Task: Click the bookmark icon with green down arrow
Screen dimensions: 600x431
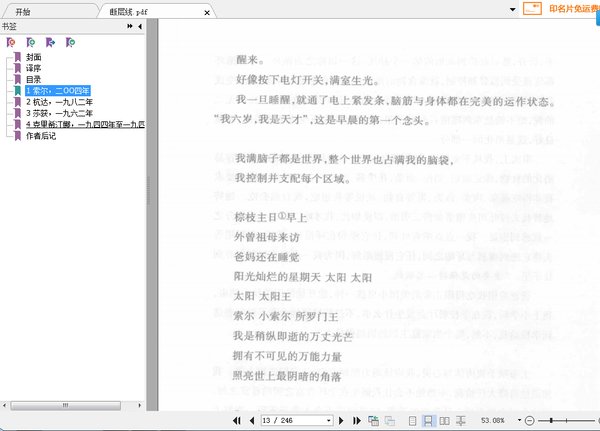Action: point(70,42)
